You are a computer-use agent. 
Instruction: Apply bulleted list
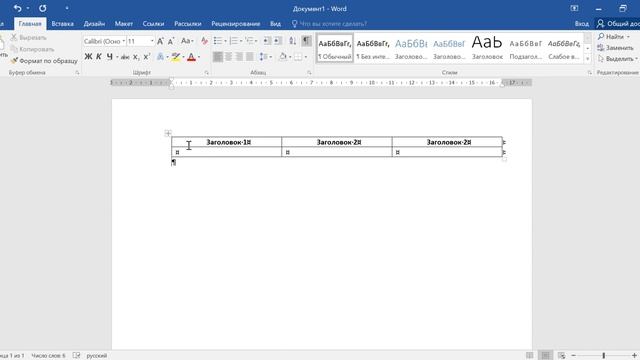(x=218, y=41)
